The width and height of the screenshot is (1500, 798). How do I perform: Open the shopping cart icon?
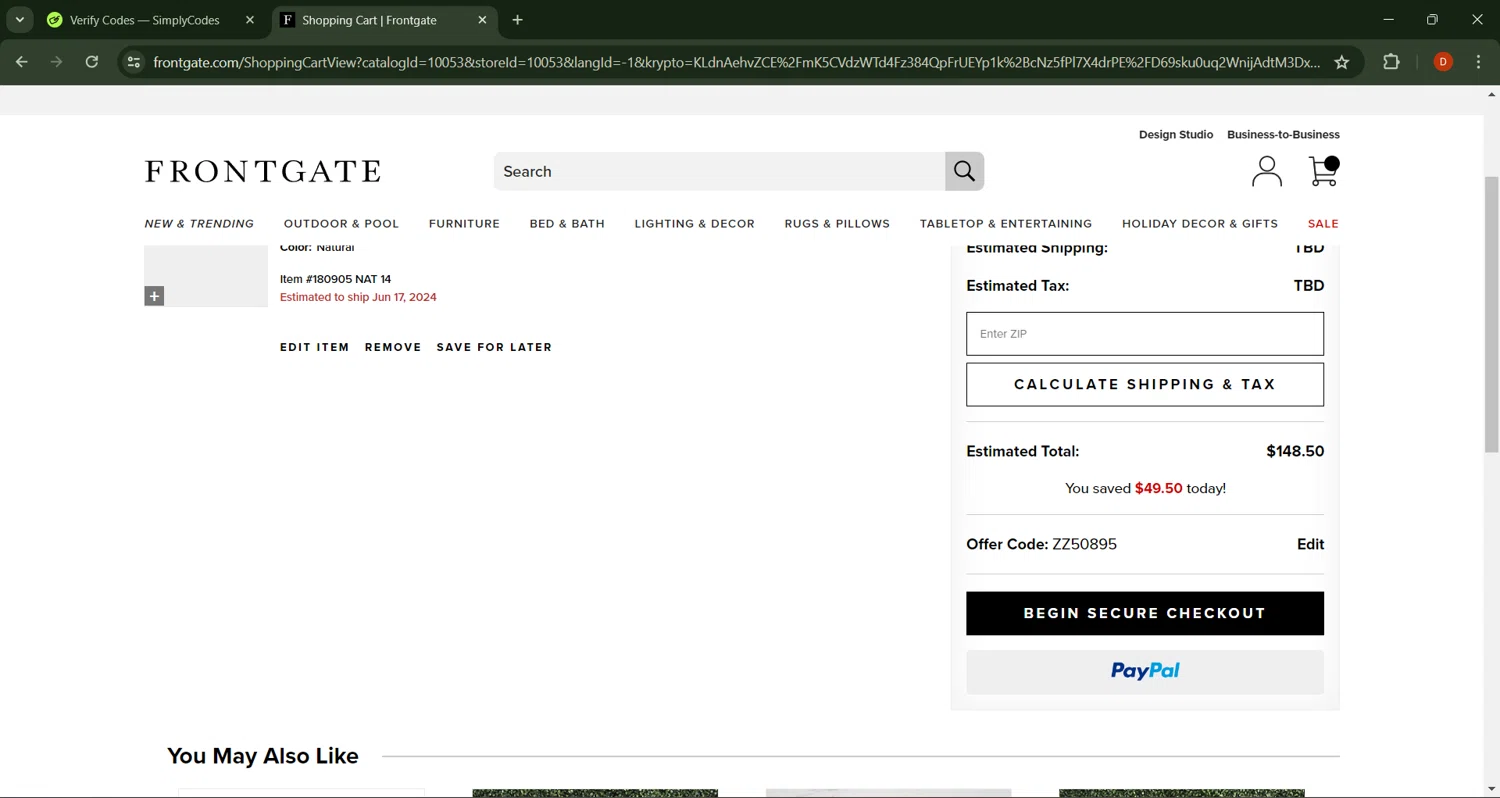coord(1324,171)
